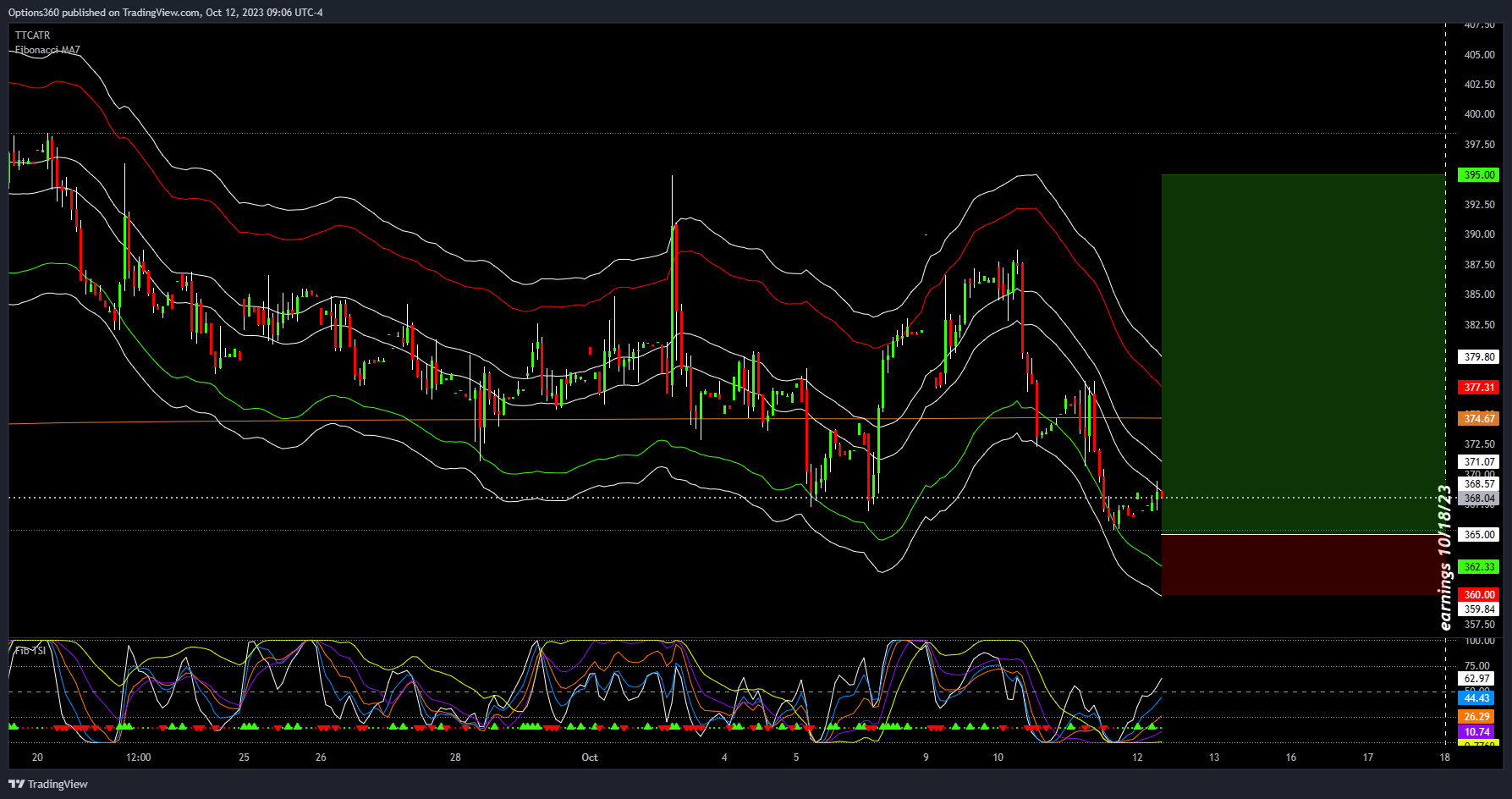Click the 387.50 price axis tick
The image size is (1512, 799).
(1479, 265)
